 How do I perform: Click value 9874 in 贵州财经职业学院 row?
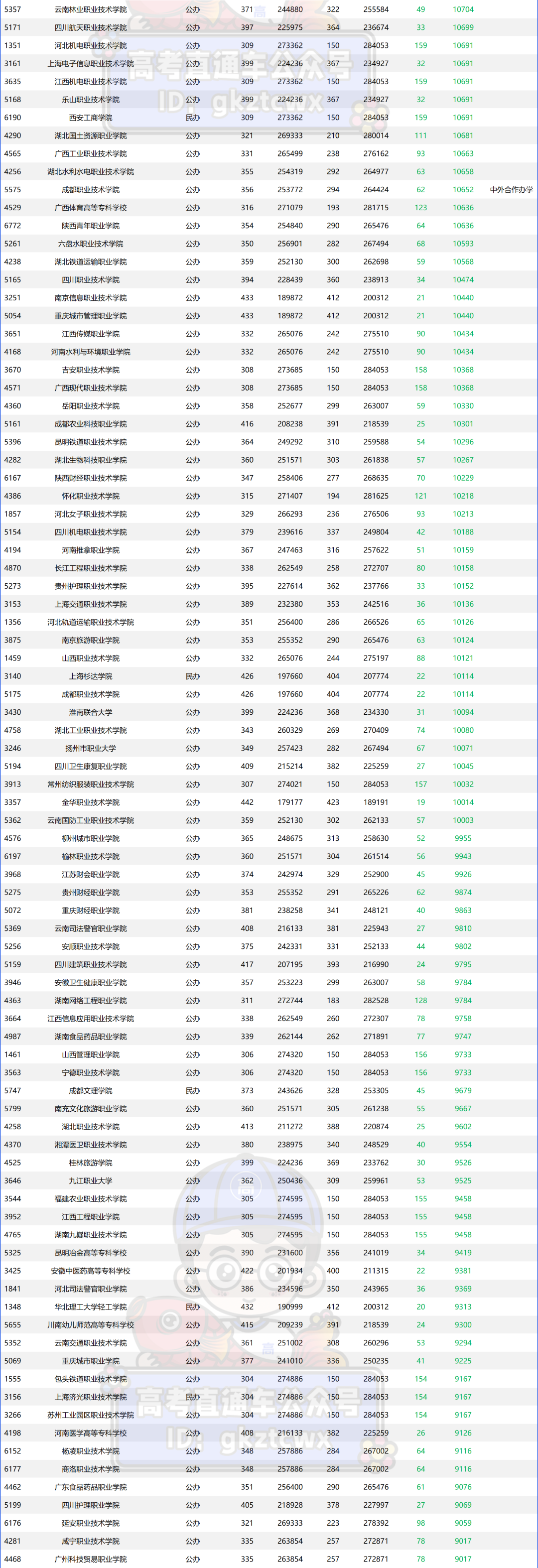pos(463,893)
